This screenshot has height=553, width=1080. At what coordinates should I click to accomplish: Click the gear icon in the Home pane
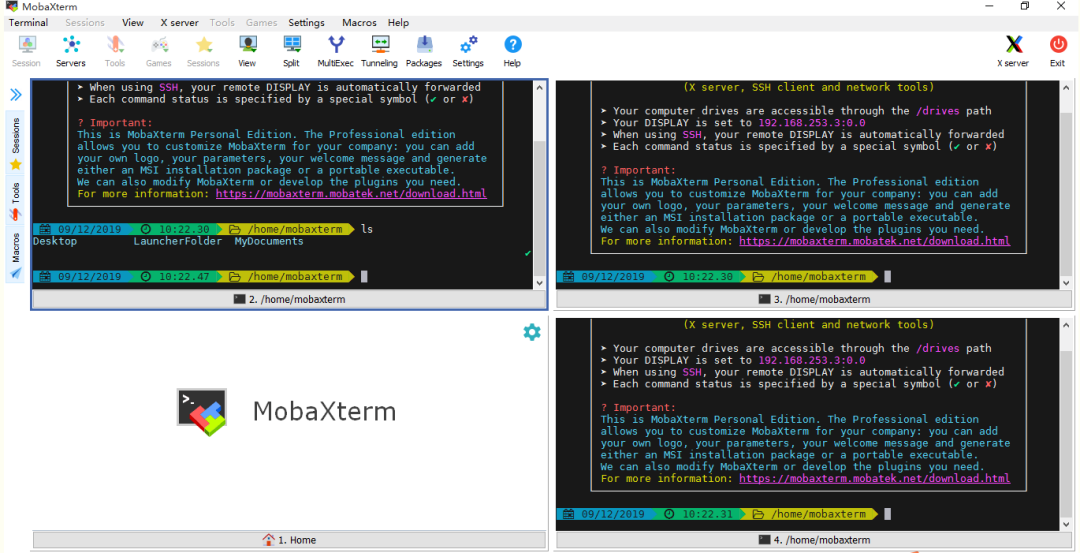coord(532,332)
